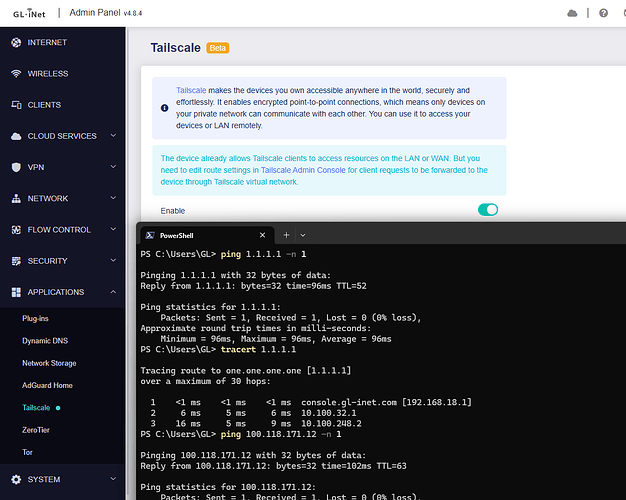
Task: Open Plug-ins under Applications
Action: 35,318
